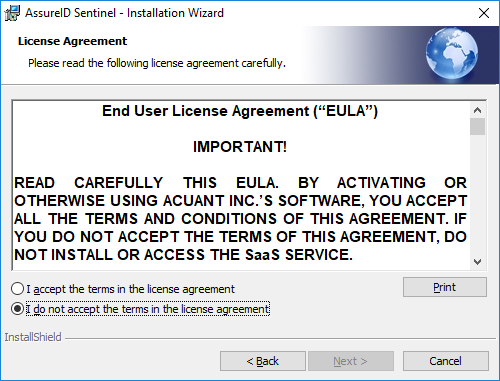Click the EULA scrollbar up arrow
Image resolution: width=500 pixels, height=381 pixels.
click(x=477, y=110)
